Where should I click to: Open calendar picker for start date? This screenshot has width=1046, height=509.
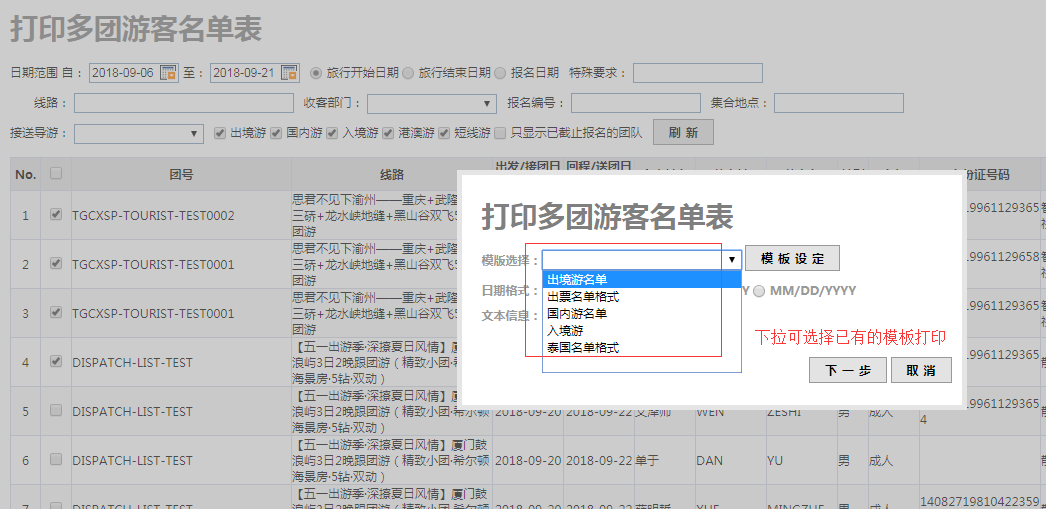pyautogui.click(x=169, y=73)
